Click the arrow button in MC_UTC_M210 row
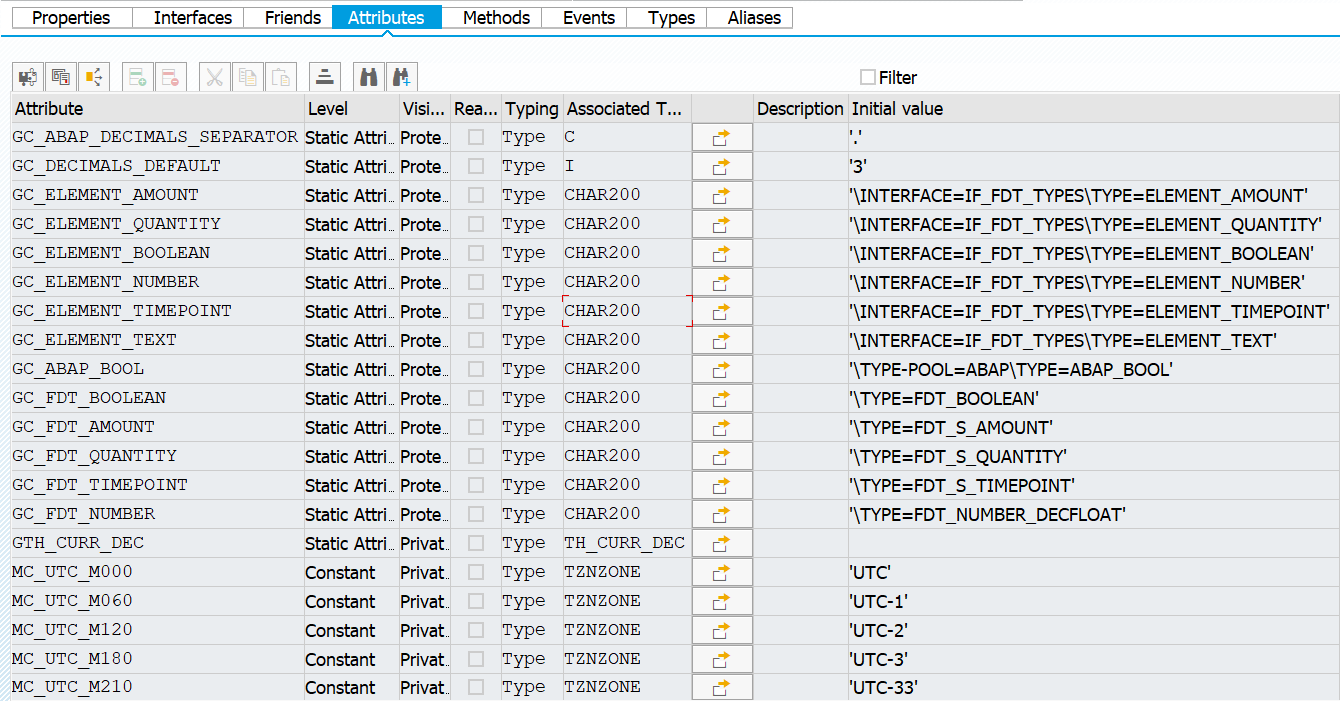 tap(722, 688)
